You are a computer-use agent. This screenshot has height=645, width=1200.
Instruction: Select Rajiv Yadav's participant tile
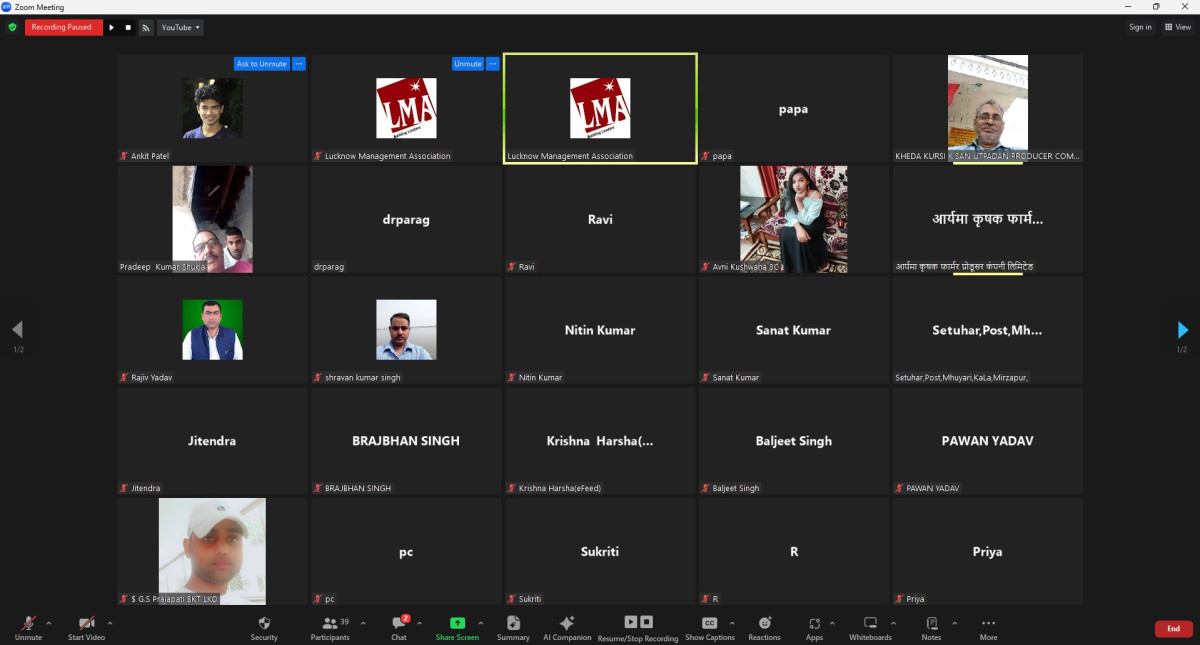pyautogui.click(x=212, y=330)
